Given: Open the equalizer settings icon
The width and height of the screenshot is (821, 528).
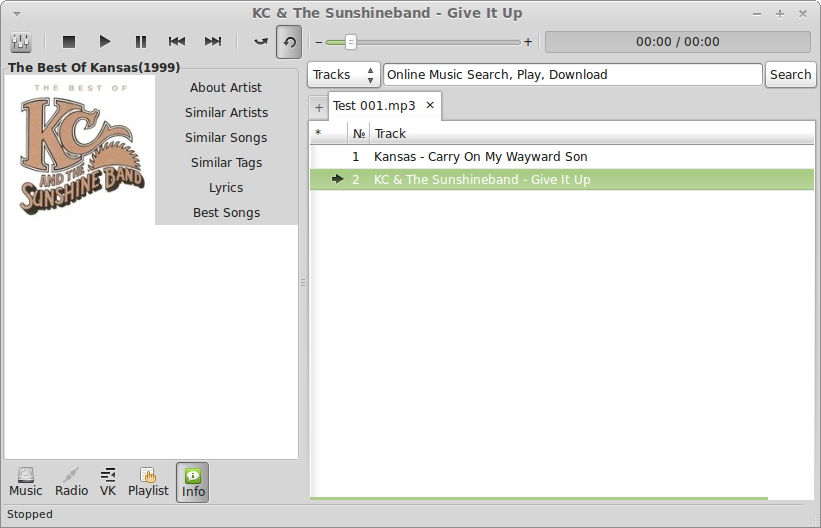Looking at the screenshot, I should 21,42.
